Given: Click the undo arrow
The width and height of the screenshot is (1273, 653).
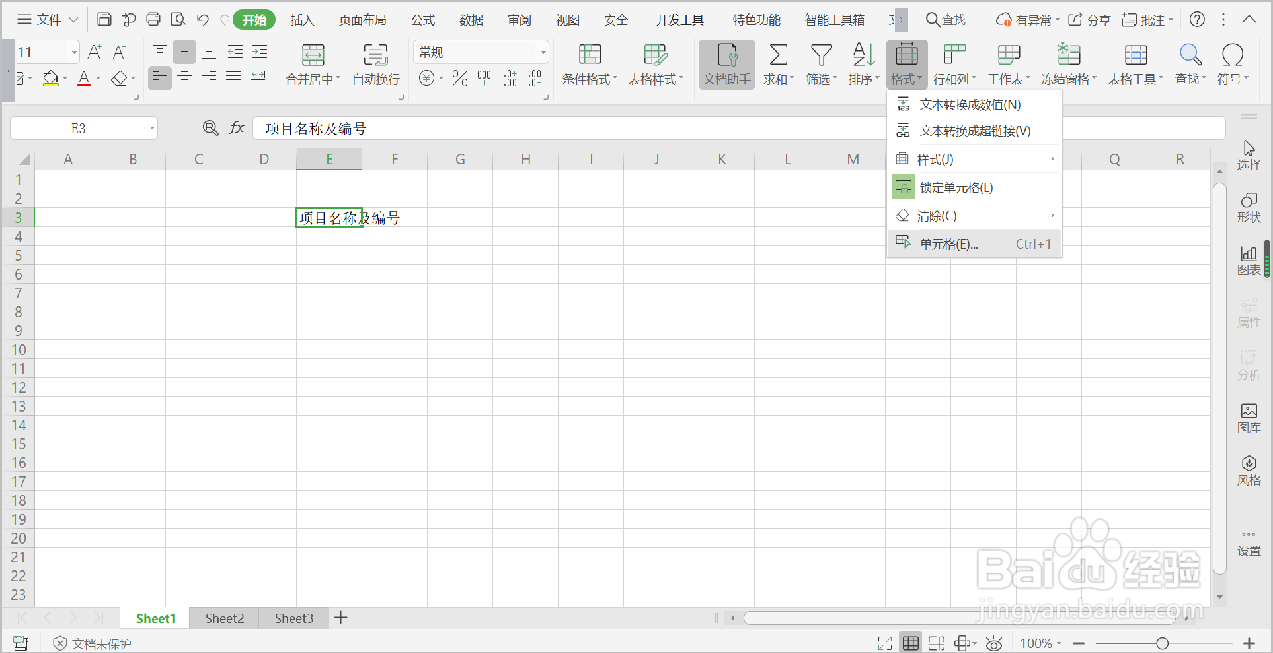Looking at the screenshot, I should (203, 19).
